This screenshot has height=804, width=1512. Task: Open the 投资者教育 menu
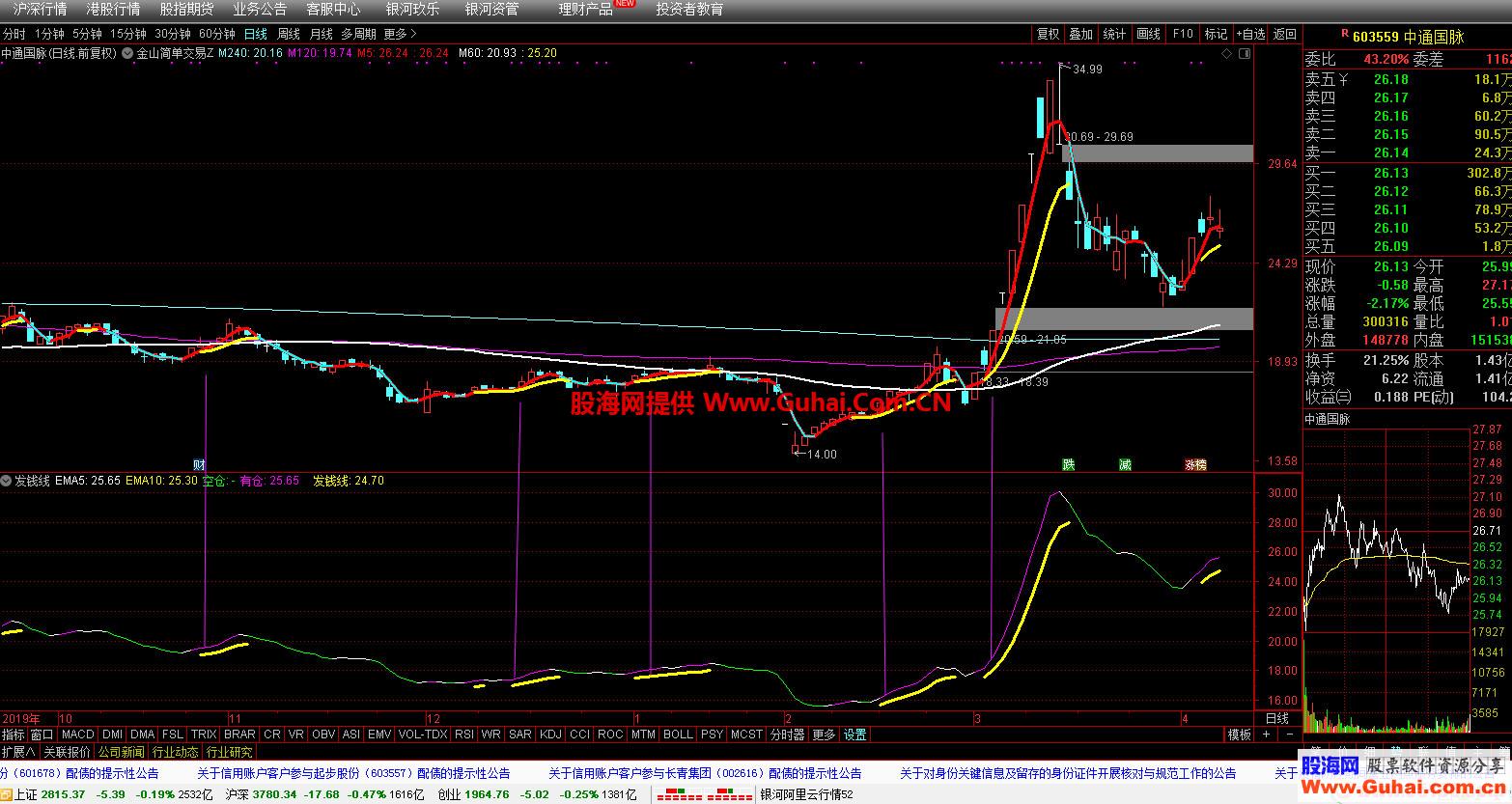tap(689, 9)
